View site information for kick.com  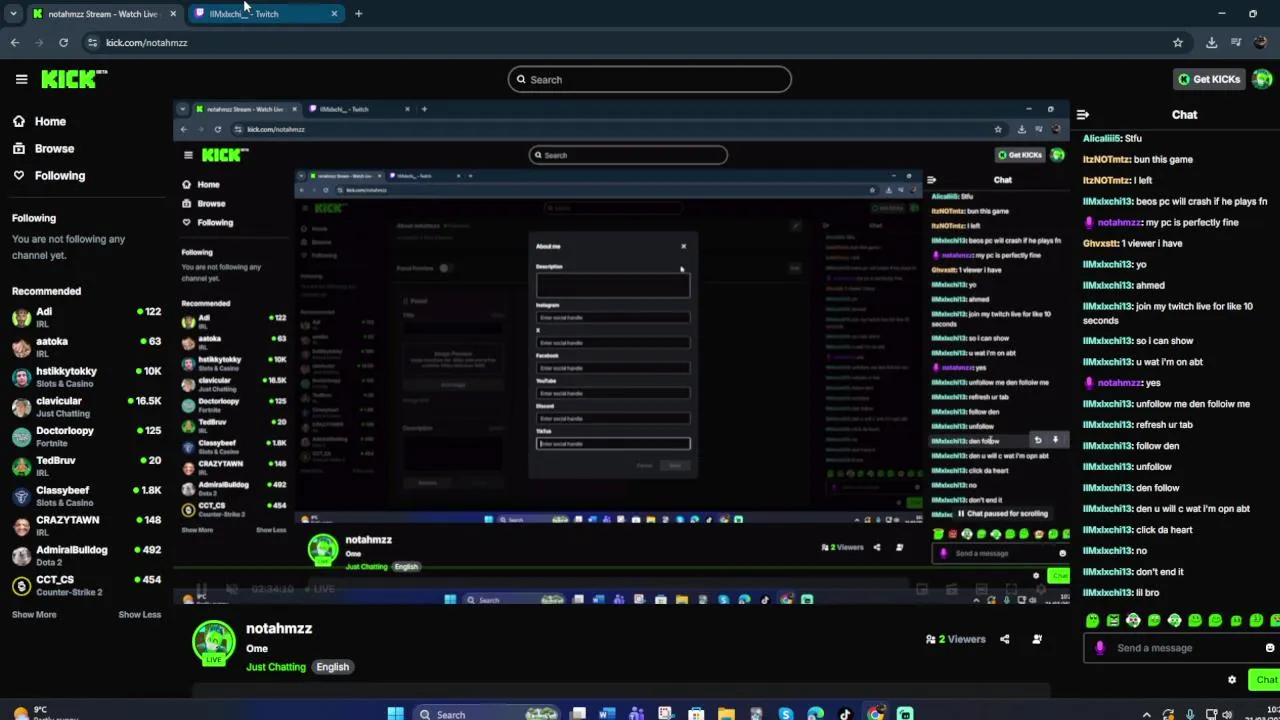[92, 42]
